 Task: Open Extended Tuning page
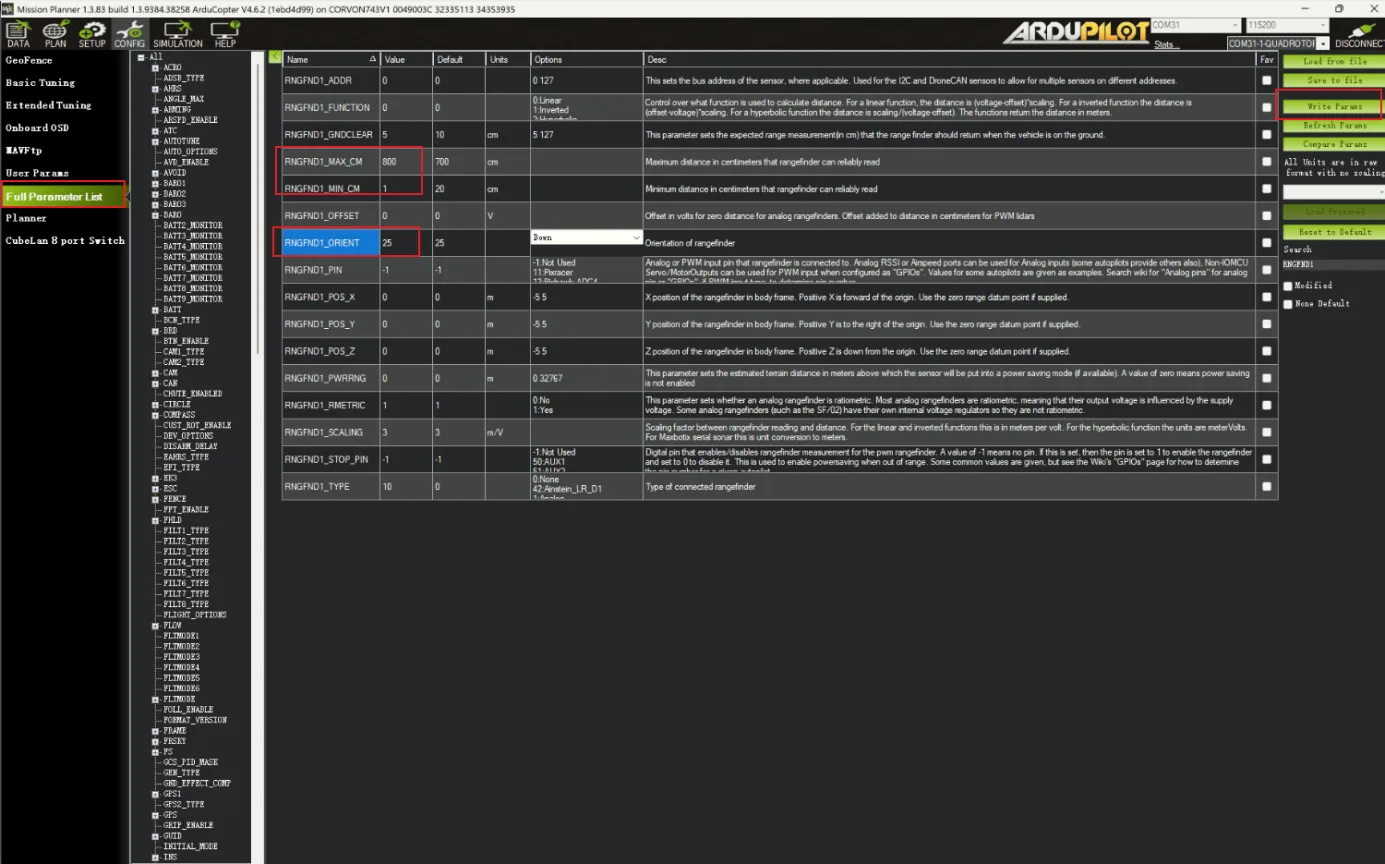pos(48,105)
